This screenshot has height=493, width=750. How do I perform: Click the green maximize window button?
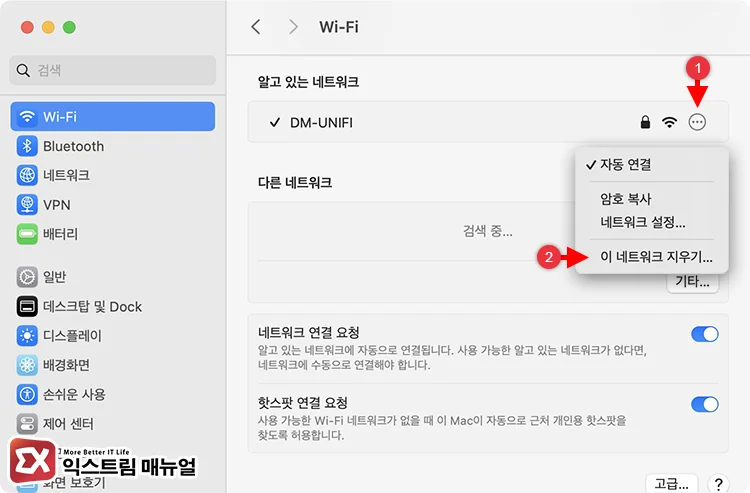(x=69, y=27)
